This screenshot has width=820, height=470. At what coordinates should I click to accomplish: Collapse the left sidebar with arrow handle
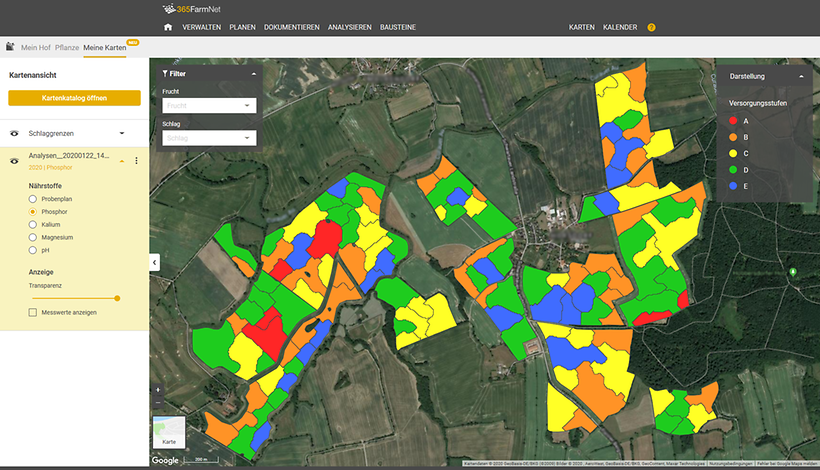pyautogui.click(x=155, y=262)
